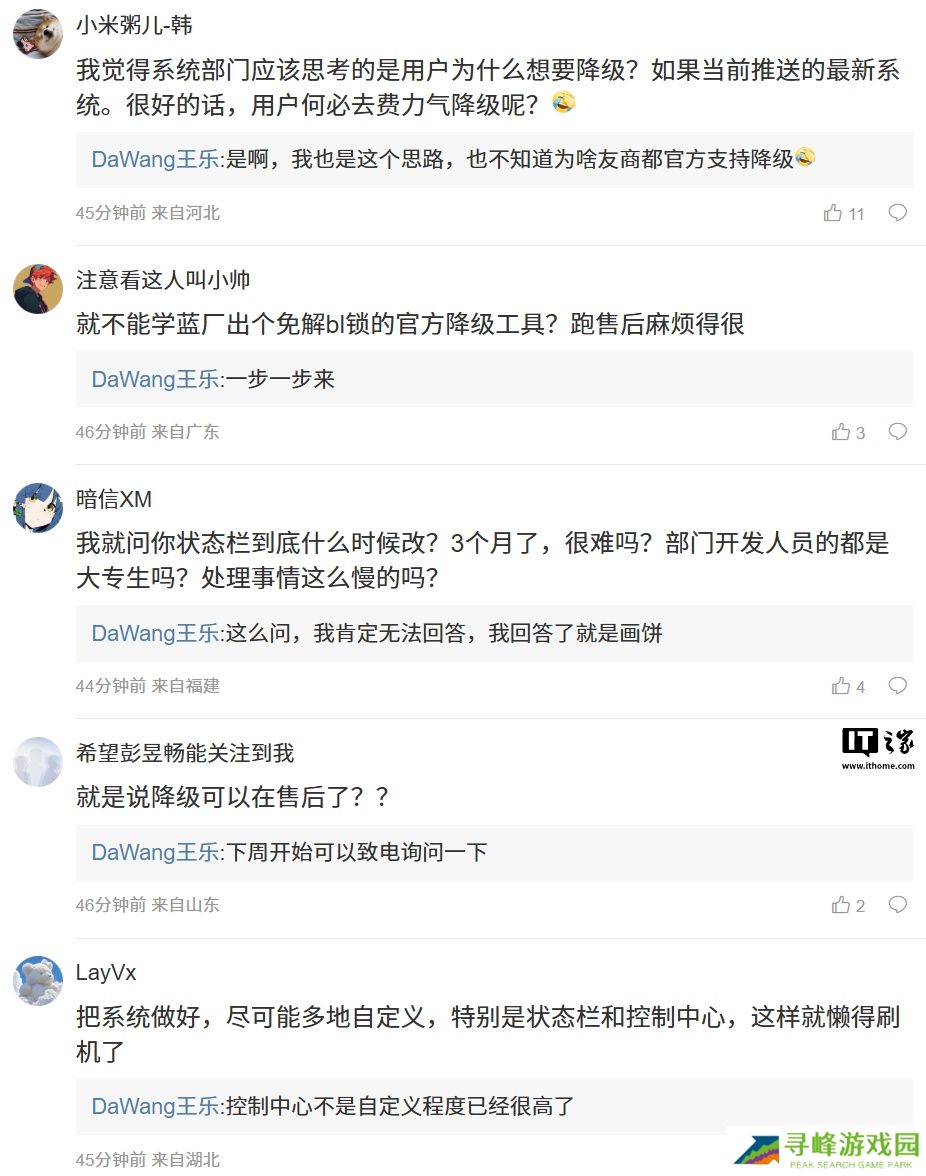The height and width of the screenshot is (1176, 926).
Task: Open replies for 注意看这人叫小帅's comment
Action: 898,431
